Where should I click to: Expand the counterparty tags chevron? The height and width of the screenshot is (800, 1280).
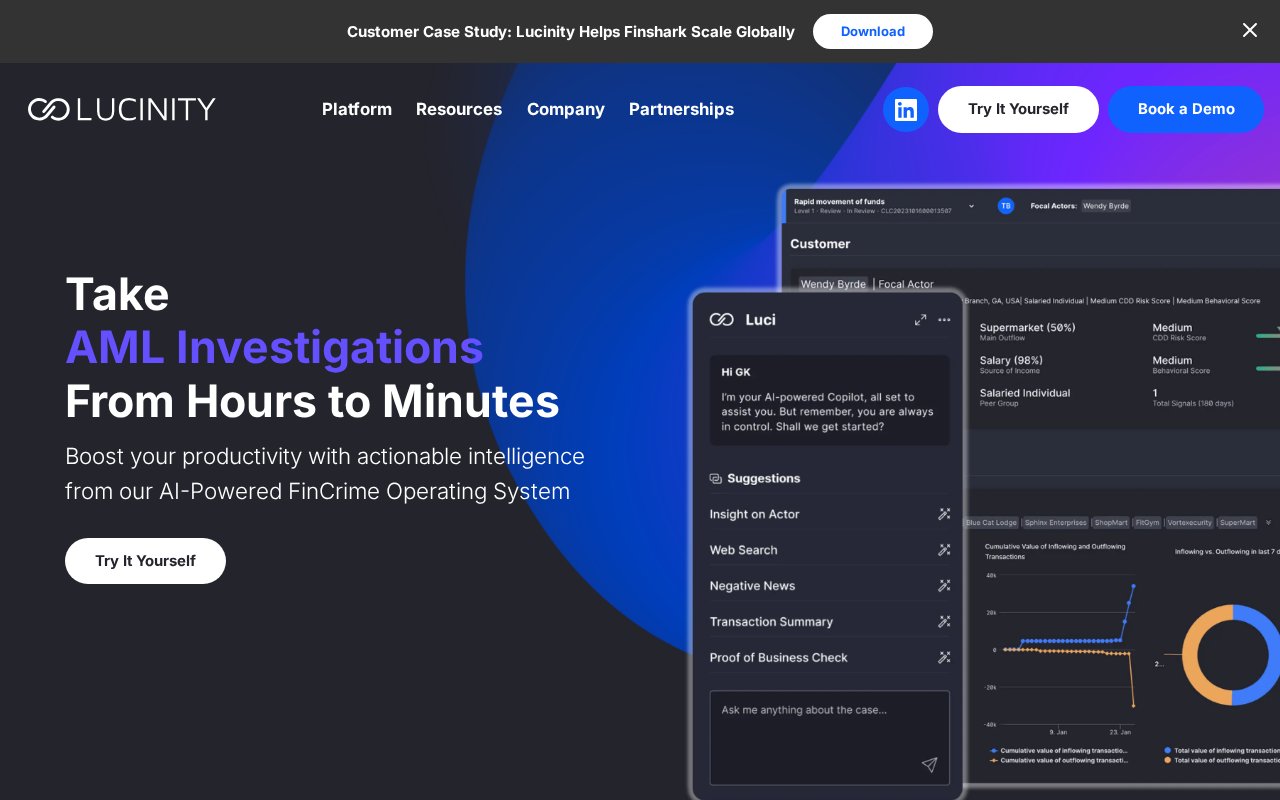[x=1269, y=523]
